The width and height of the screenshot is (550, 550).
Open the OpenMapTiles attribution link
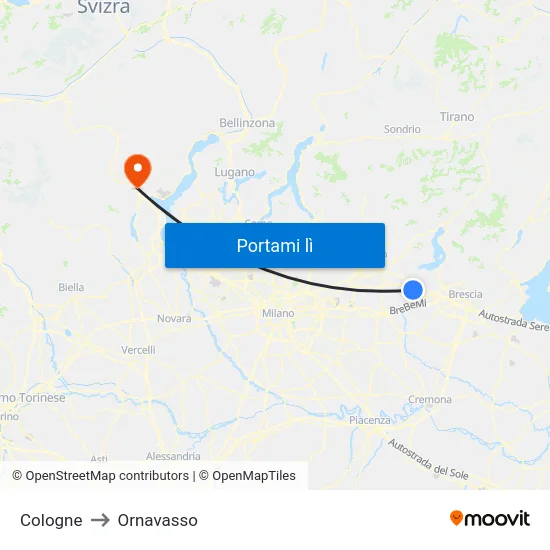pos(247,476)
